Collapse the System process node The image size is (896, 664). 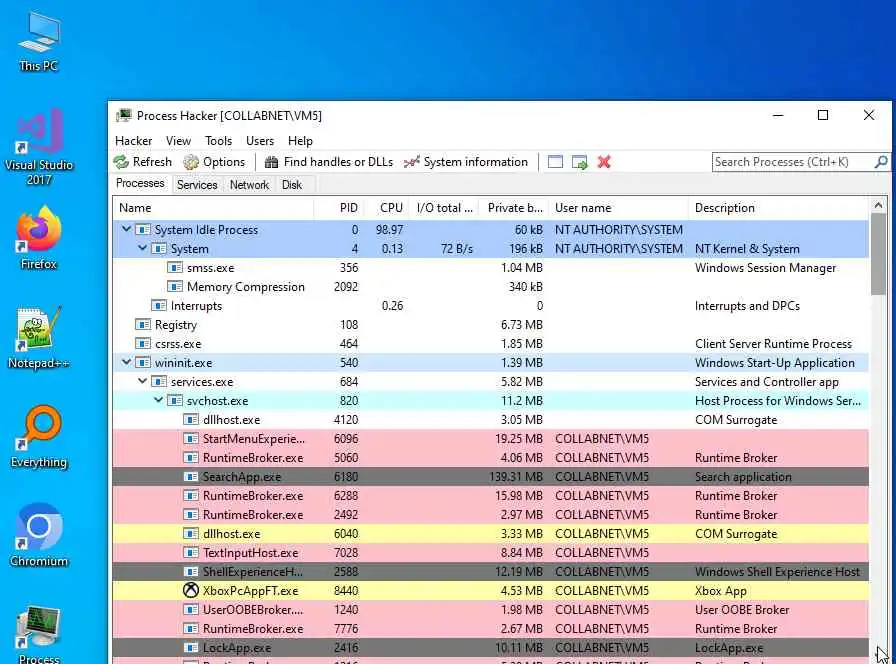(x=143, y=248)
